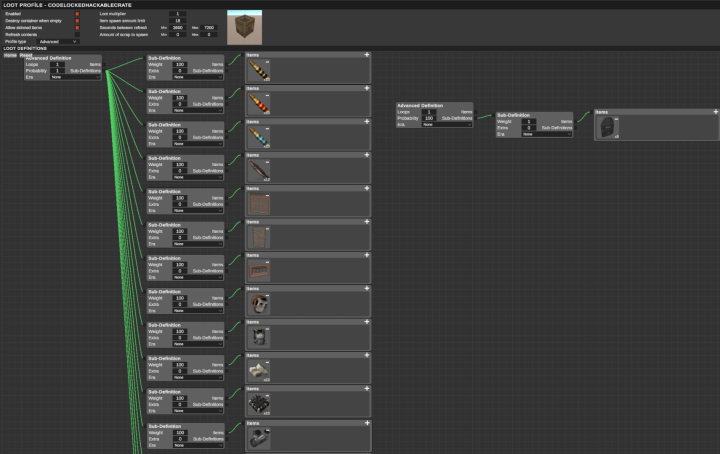The width and height of the screenshot is (720, 454).
Task: Edit Seconds between refresh Min field
Action: coord(178,28)
